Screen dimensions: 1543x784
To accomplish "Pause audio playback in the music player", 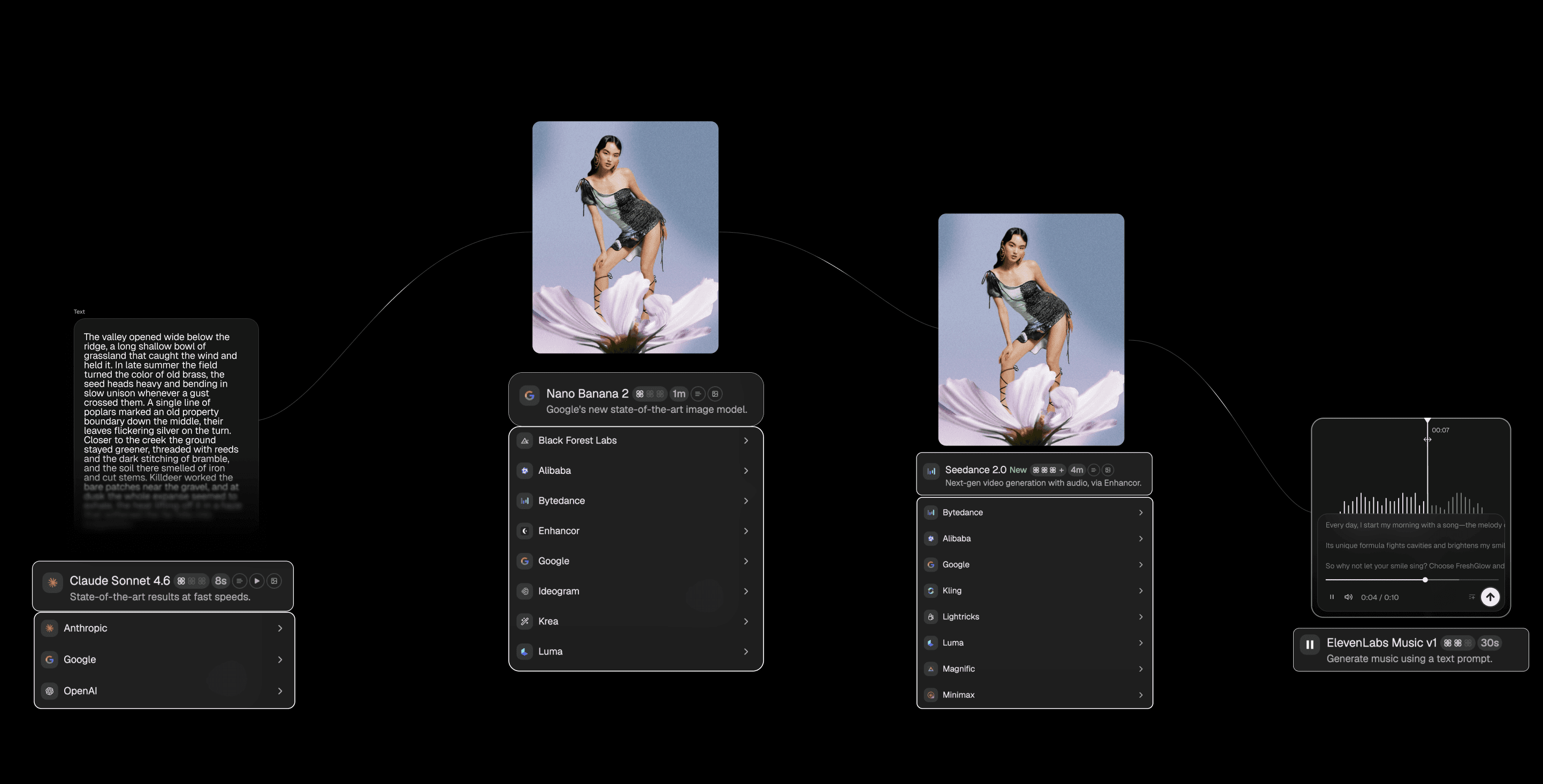I will tap(1332, 597).
